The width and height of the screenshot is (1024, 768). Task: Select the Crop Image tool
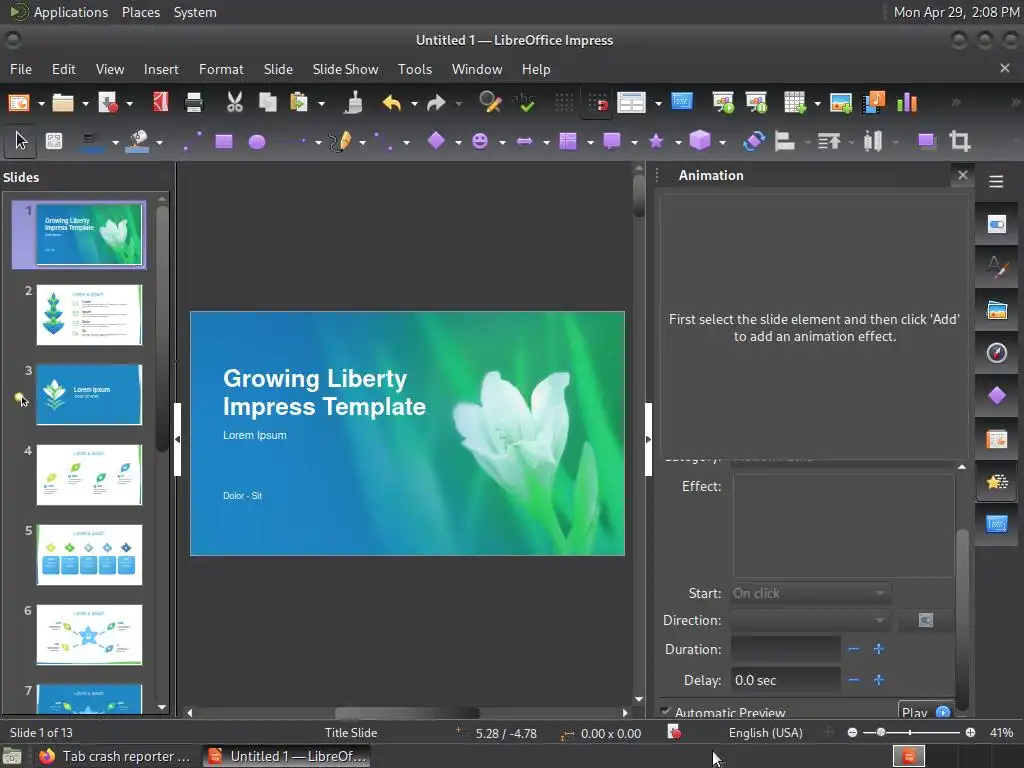pos(959,141)
